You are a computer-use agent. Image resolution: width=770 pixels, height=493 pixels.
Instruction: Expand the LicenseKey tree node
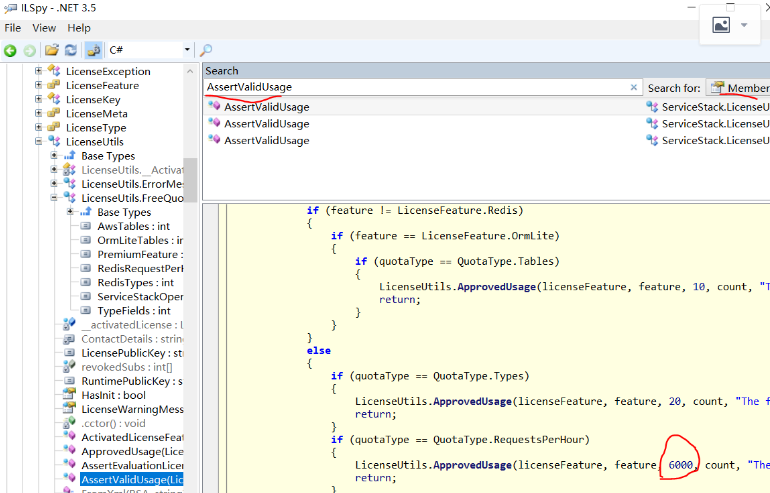pos(39,99)
